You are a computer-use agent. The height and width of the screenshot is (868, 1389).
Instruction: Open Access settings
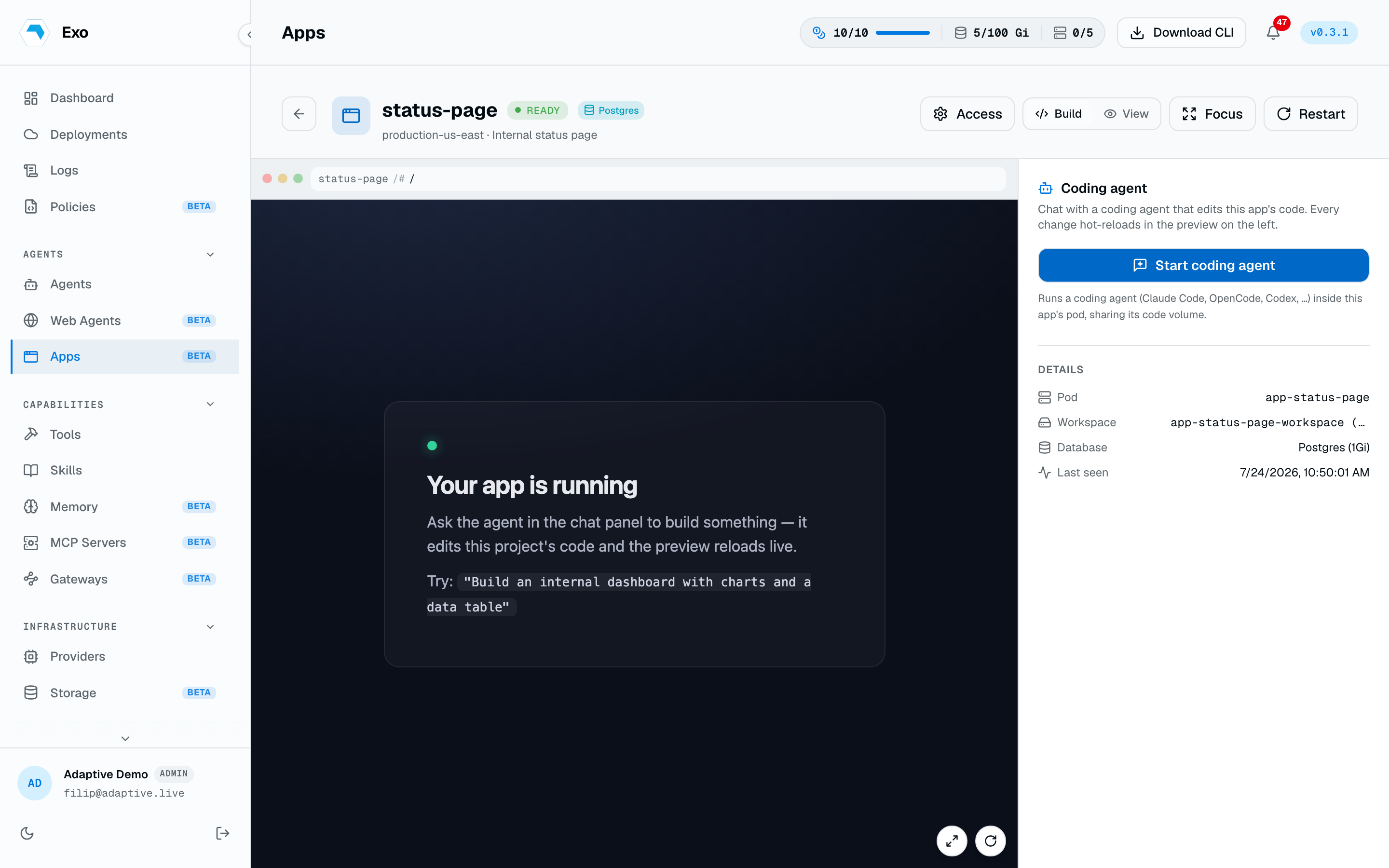(967, 114)
